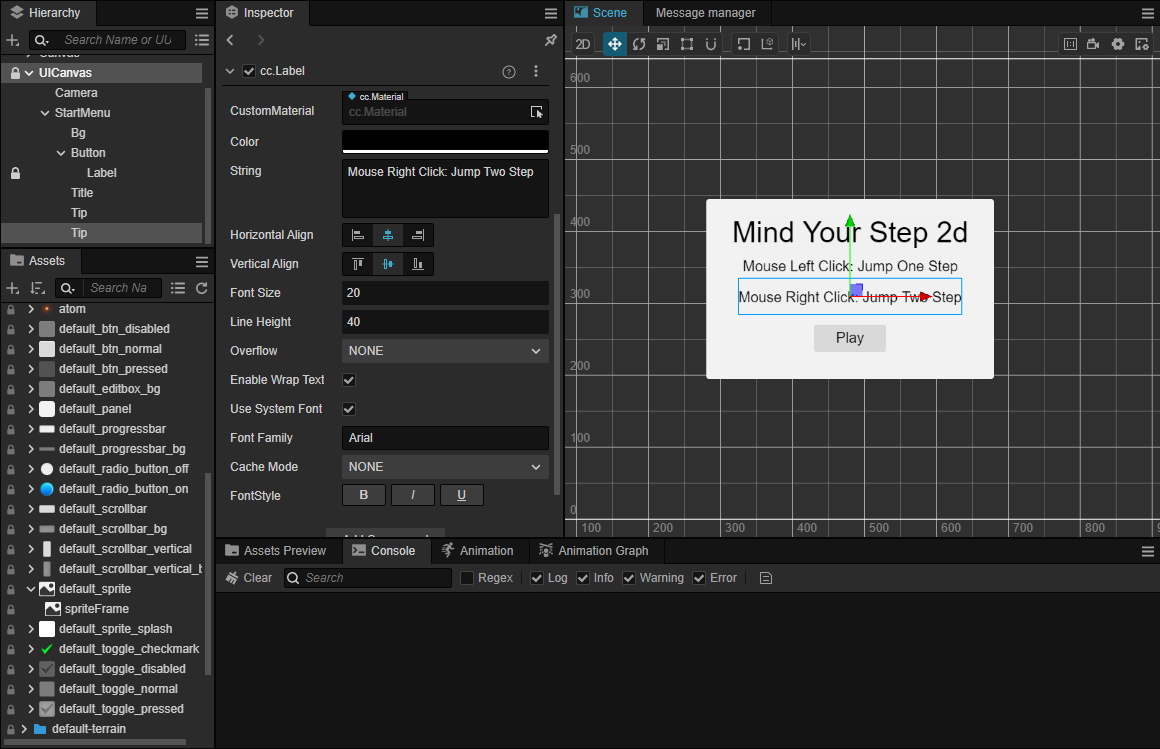Set horizontal align to left
1160x749 pixels.
[358, 235]
